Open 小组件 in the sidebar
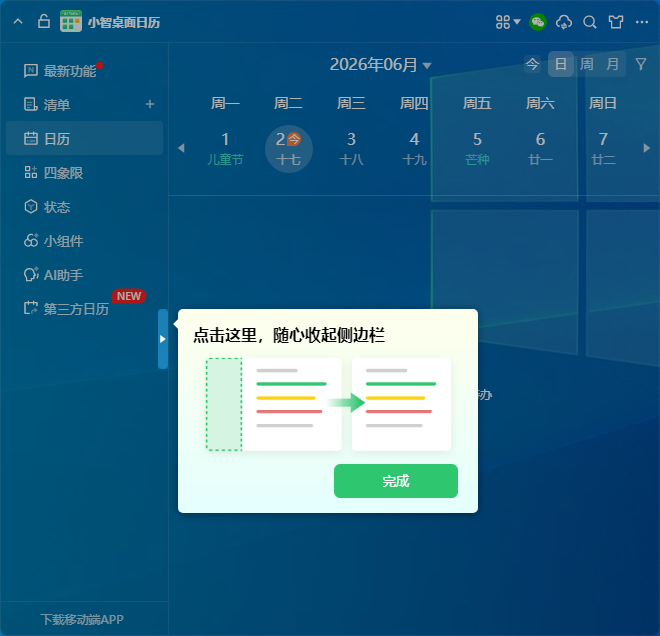The width and height of the screenshot is (660, 636). (x=84, y=241)
